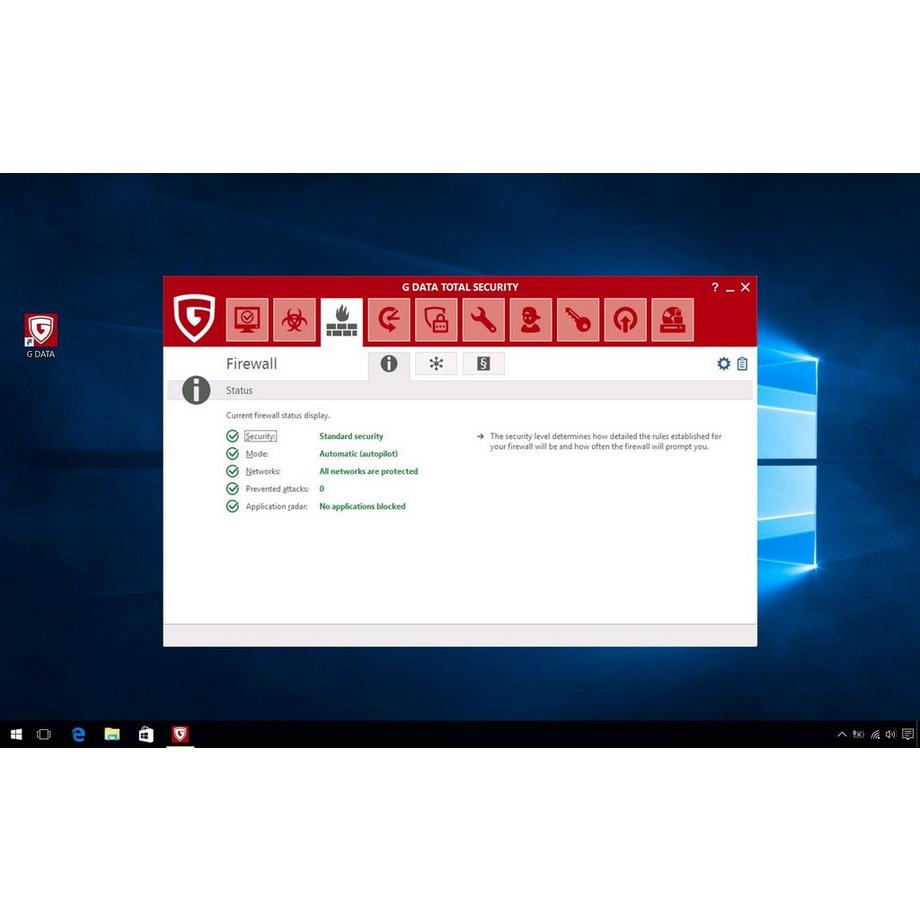
Task: Select the Virus protection biohazard icon
Action: [294, 319]
